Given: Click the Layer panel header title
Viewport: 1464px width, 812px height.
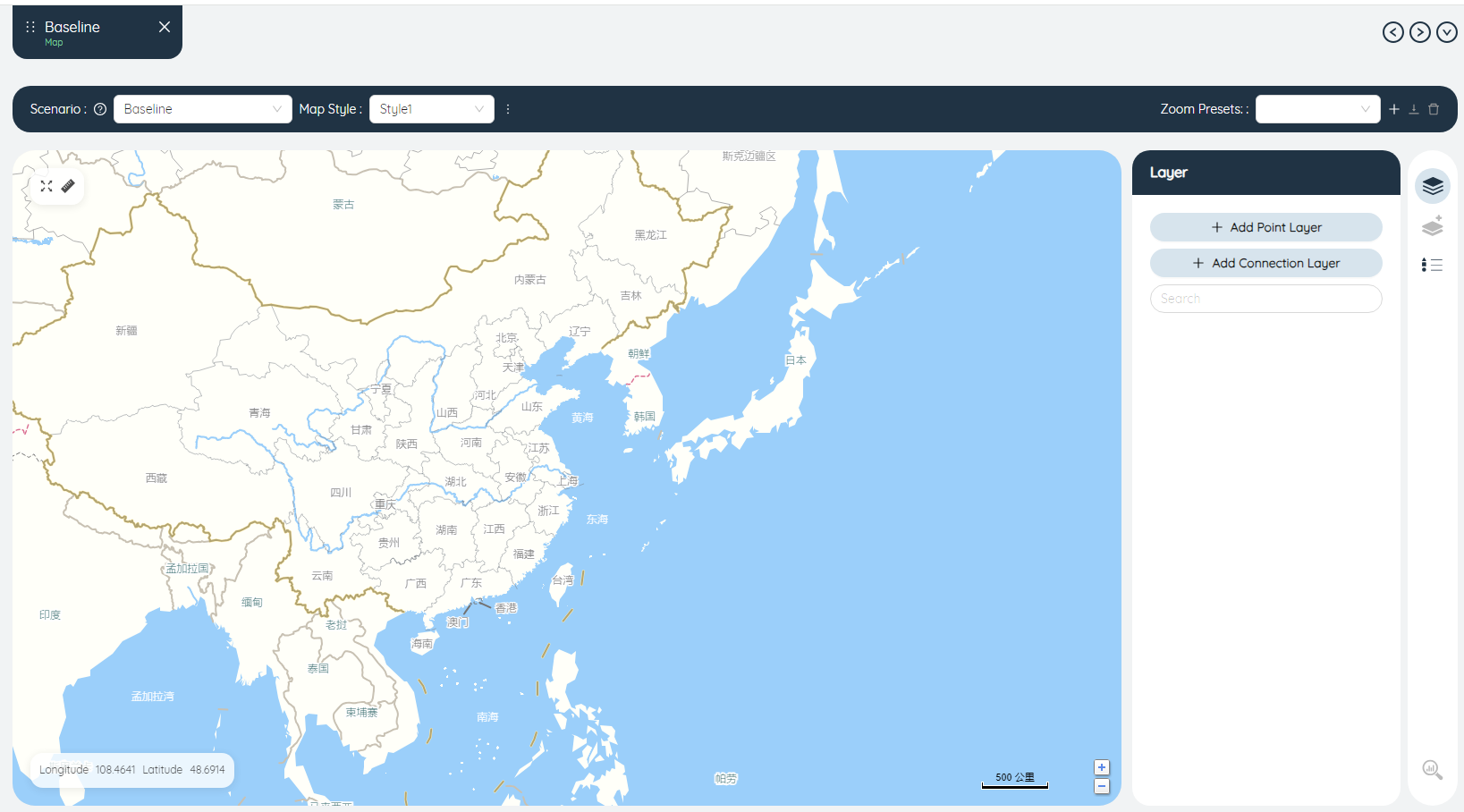Looking at the screenshot, I should [1169, 173].
